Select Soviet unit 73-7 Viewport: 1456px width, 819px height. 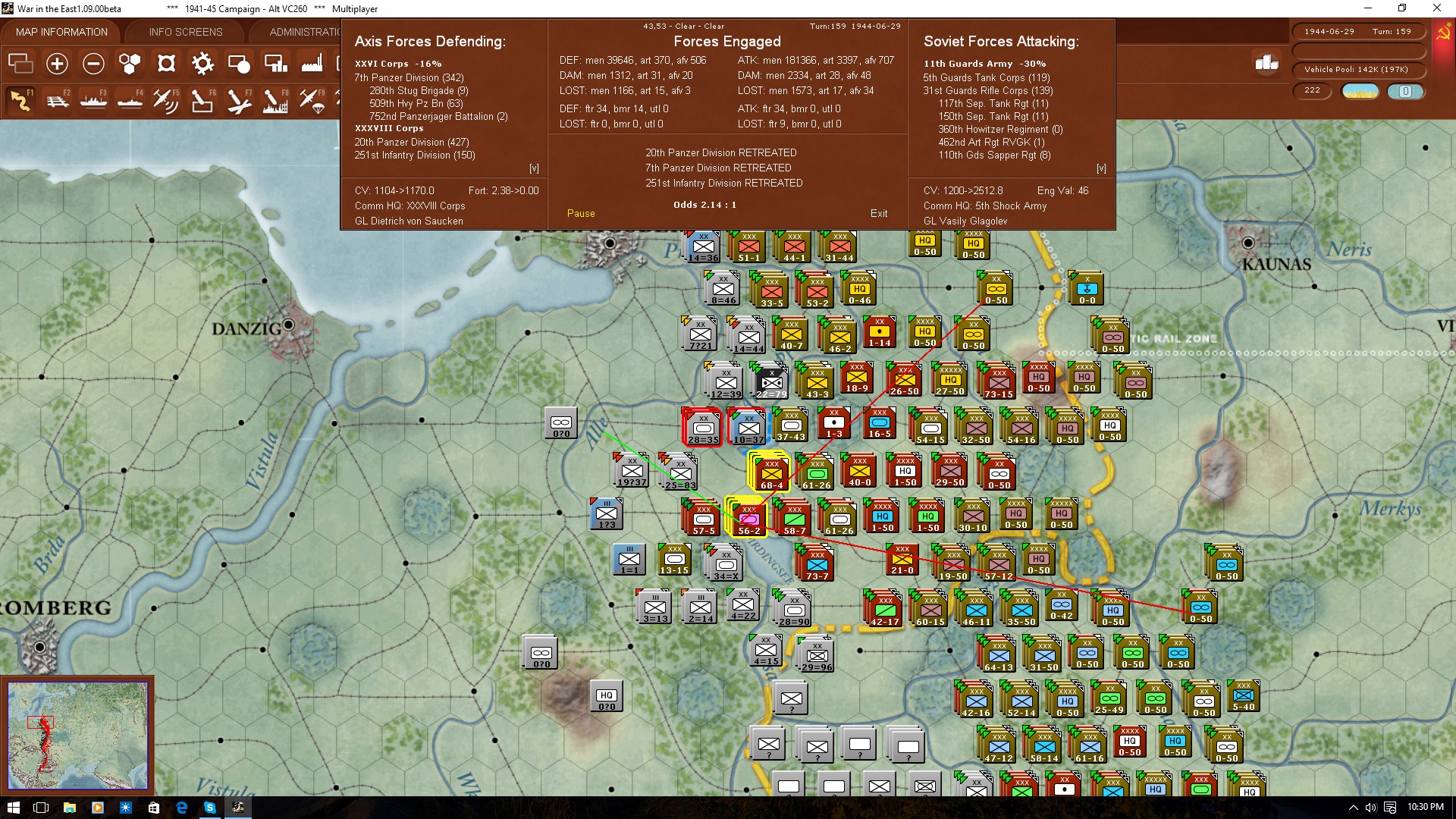point(817,564)
